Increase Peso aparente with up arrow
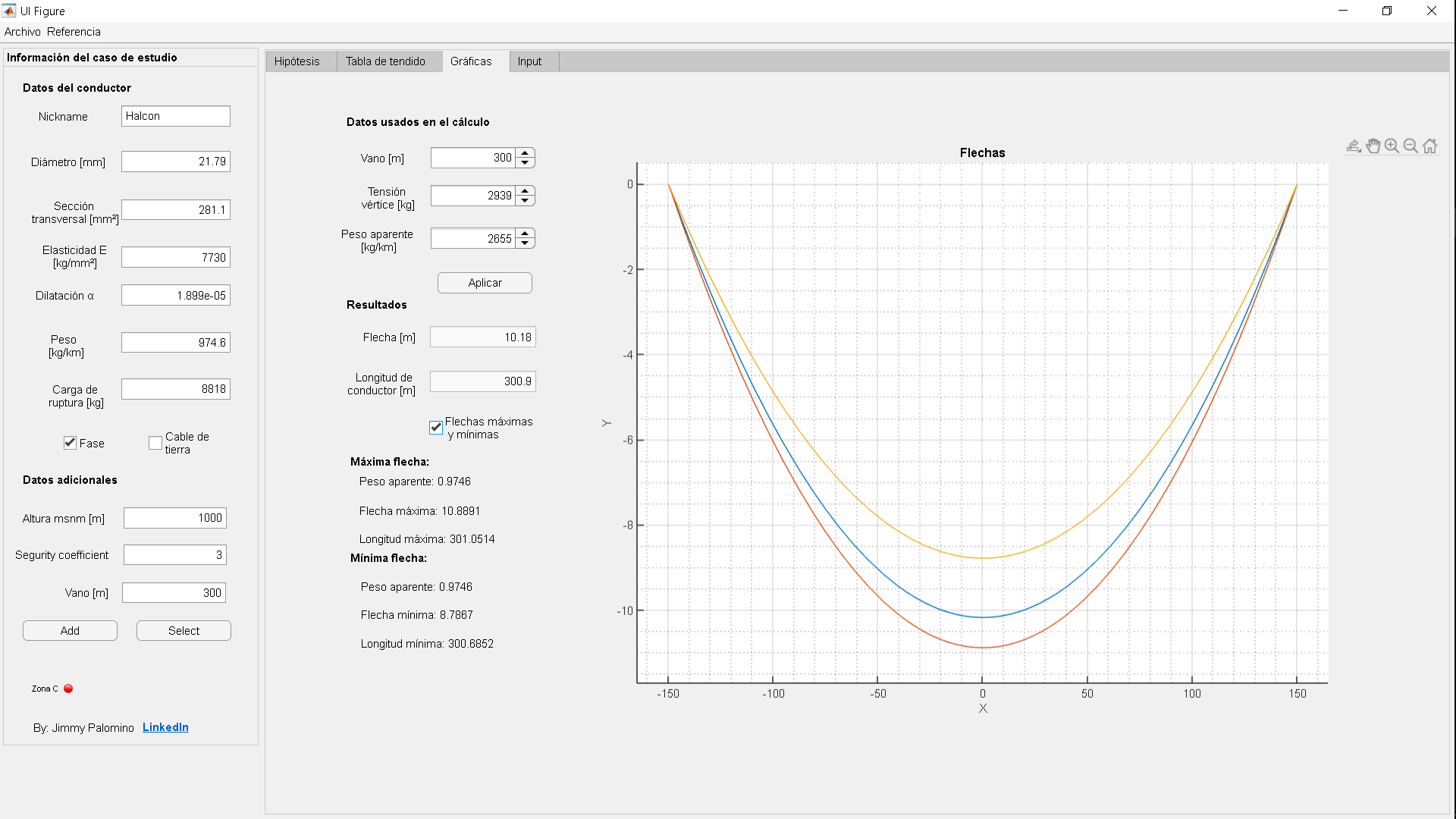1456x819 pixels. [525, 233]
